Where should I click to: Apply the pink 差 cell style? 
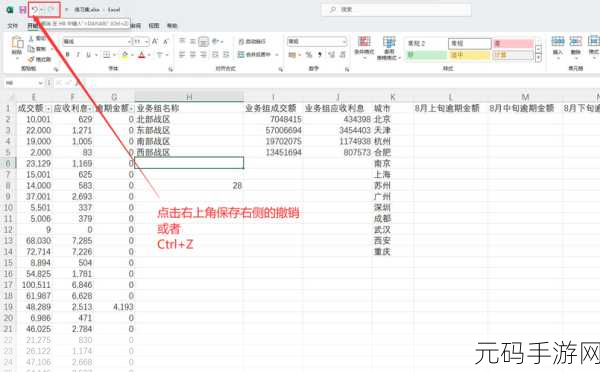click(x=513, y=44)
